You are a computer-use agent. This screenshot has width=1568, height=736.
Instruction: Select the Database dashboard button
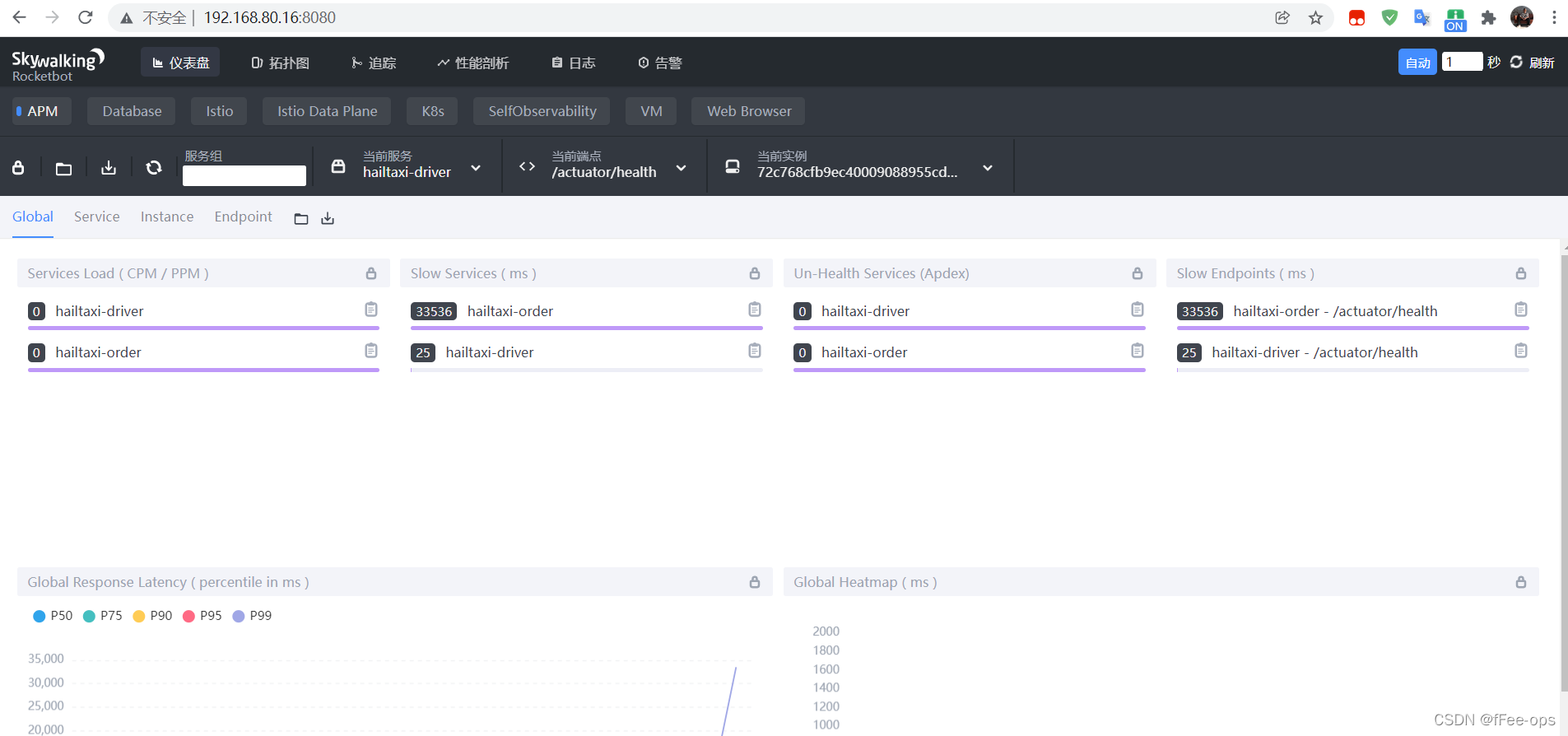132,111
